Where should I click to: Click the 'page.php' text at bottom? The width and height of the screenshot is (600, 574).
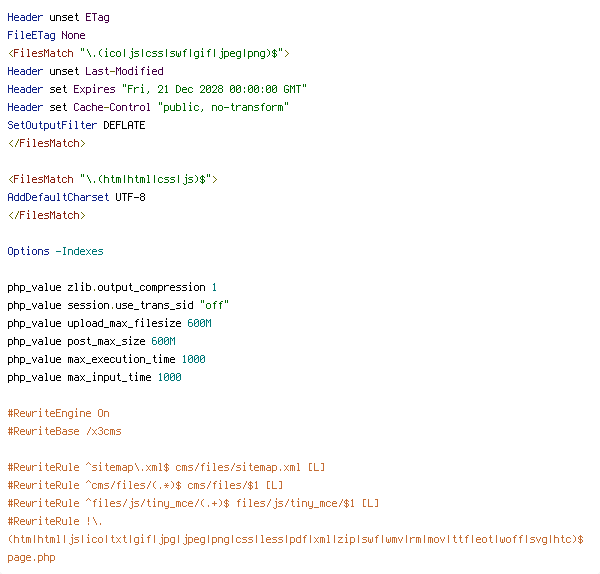[x=31, y=558]
